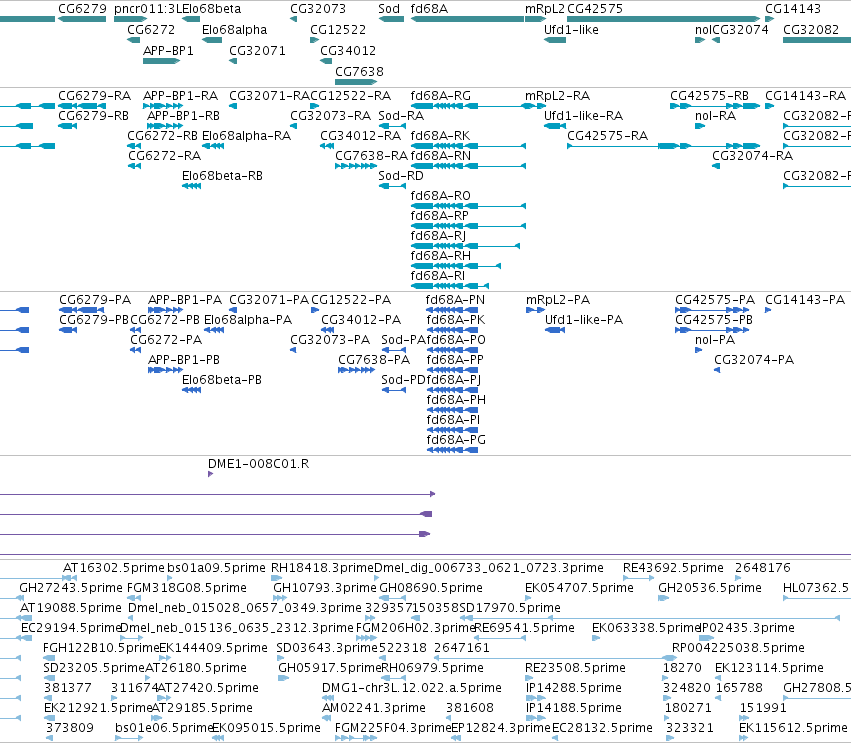851x743 pixels.
Task: Select transcript CG32074-RA
Action: [x=752, y=156]
